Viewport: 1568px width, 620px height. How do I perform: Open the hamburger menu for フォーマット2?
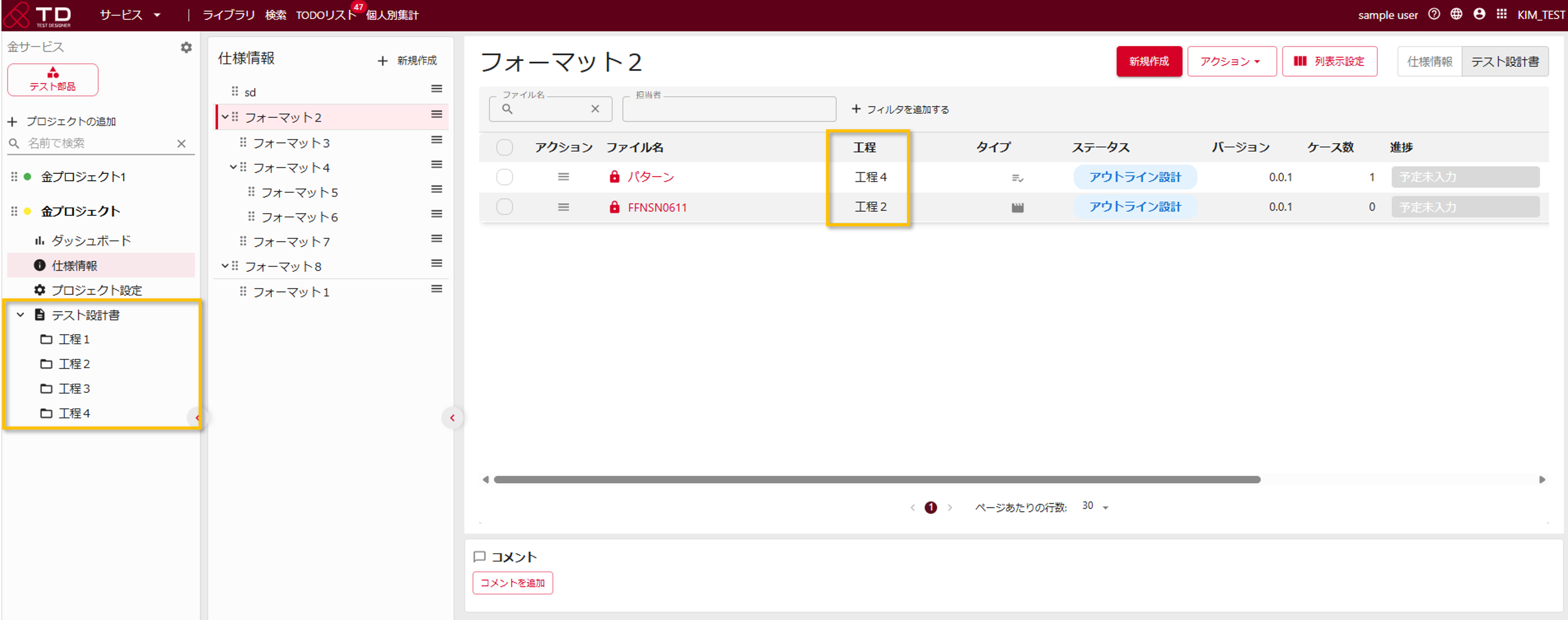[x=437, y=114]
